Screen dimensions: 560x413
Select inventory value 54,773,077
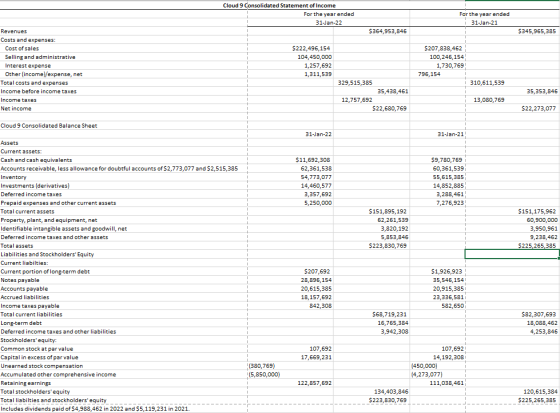[x=316, y=177]
